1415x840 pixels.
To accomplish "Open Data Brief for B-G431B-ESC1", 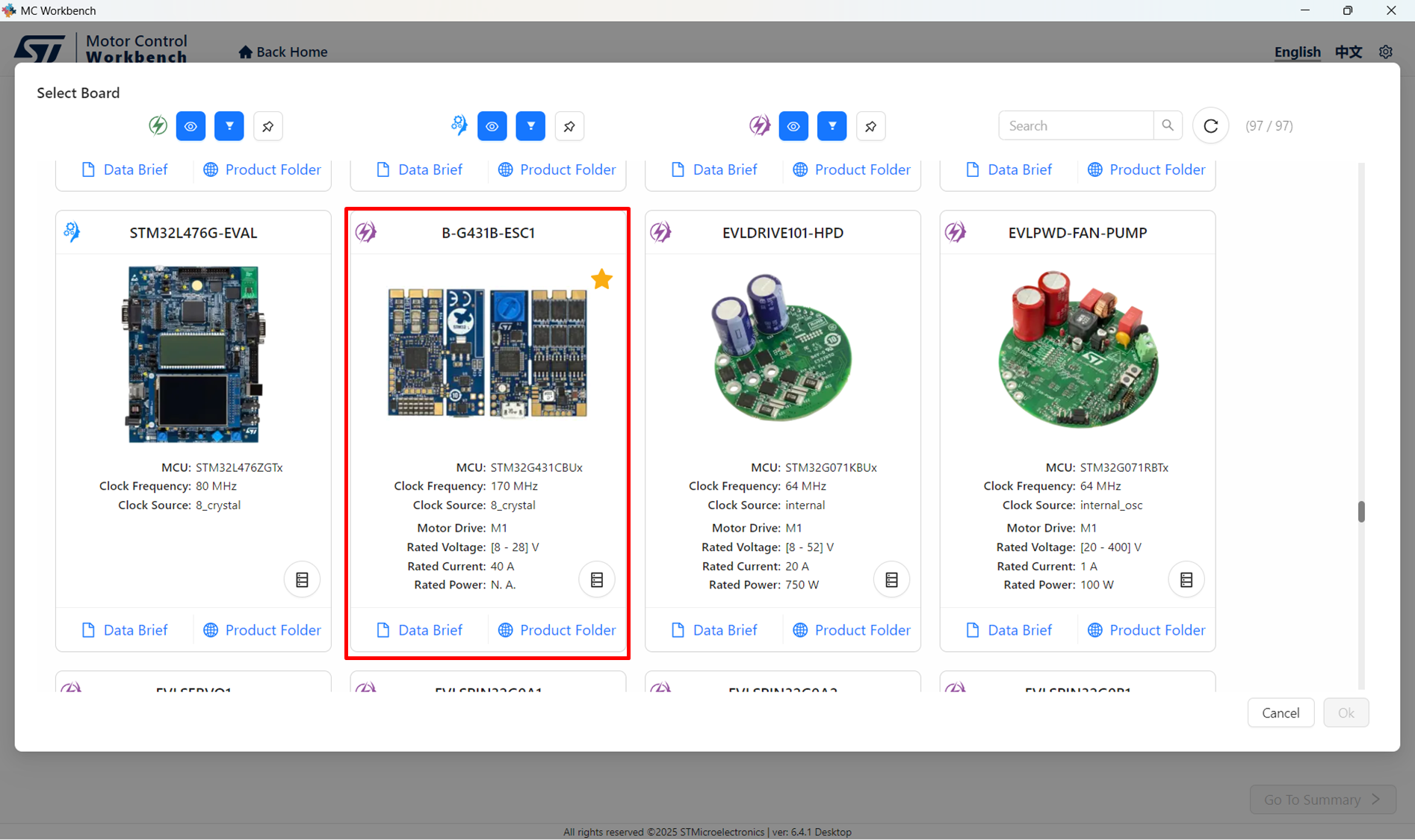I will [x=419, y=630].
